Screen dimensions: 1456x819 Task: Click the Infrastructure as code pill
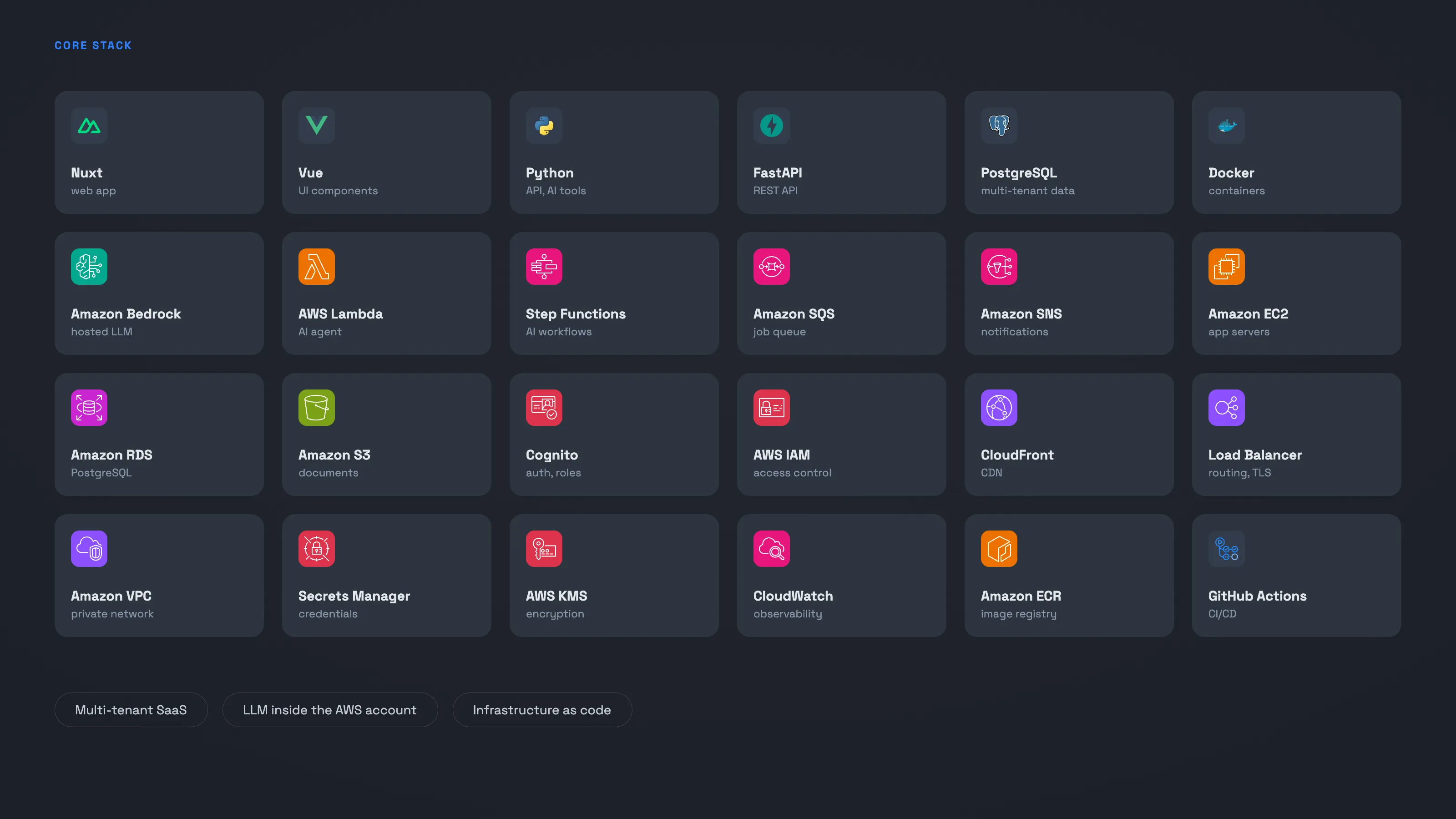542,710
